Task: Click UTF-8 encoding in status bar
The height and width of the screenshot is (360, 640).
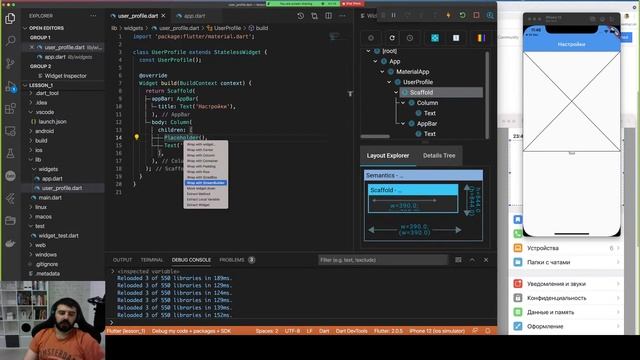Action: 292,331
